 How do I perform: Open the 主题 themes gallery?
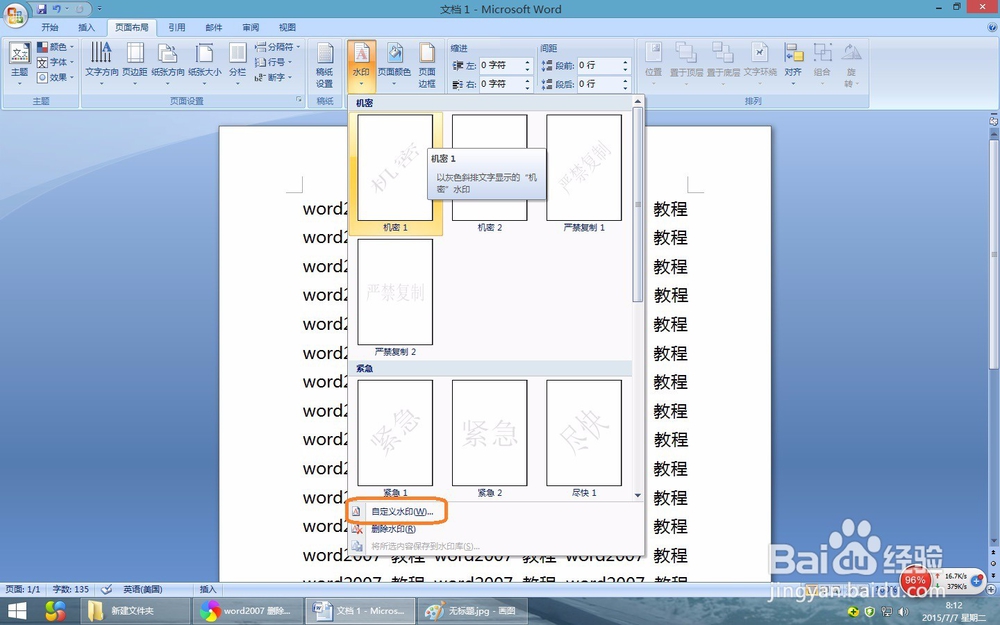point(19,64)
